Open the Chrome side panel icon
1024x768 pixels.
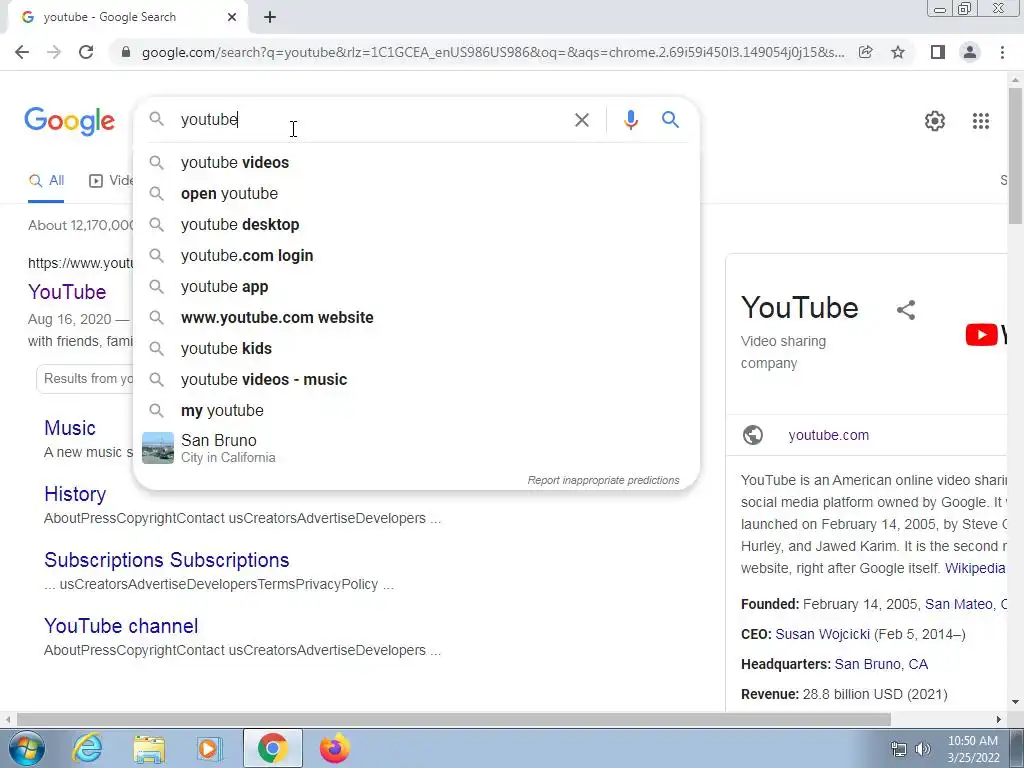(938, 52)
